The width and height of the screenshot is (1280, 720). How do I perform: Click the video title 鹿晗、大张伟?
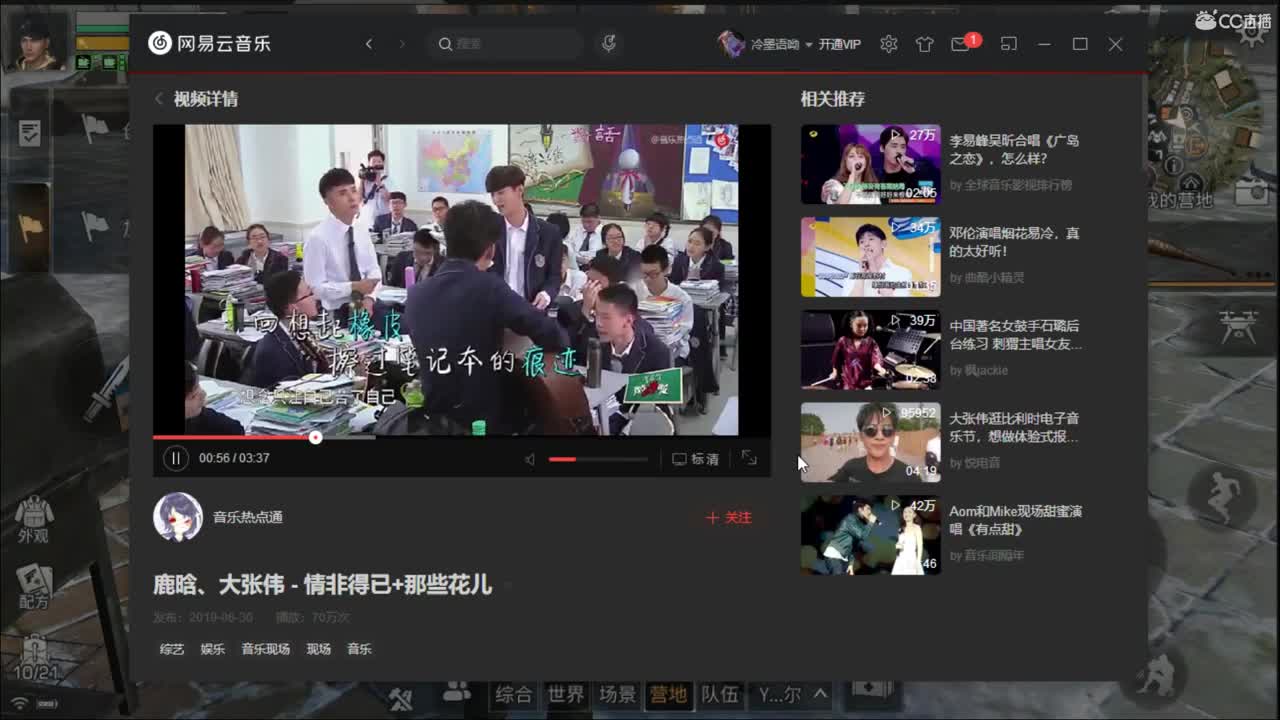tap(322, 584)
